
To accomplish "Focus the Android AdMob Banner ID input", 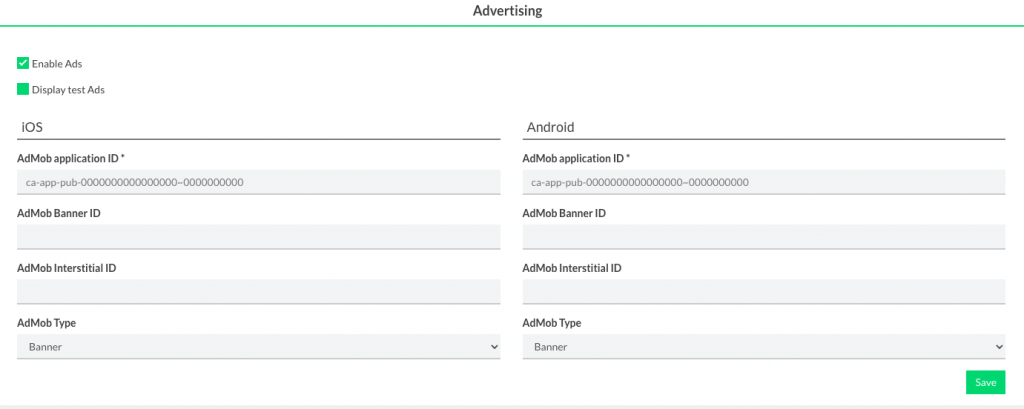I will pos(763,237).
